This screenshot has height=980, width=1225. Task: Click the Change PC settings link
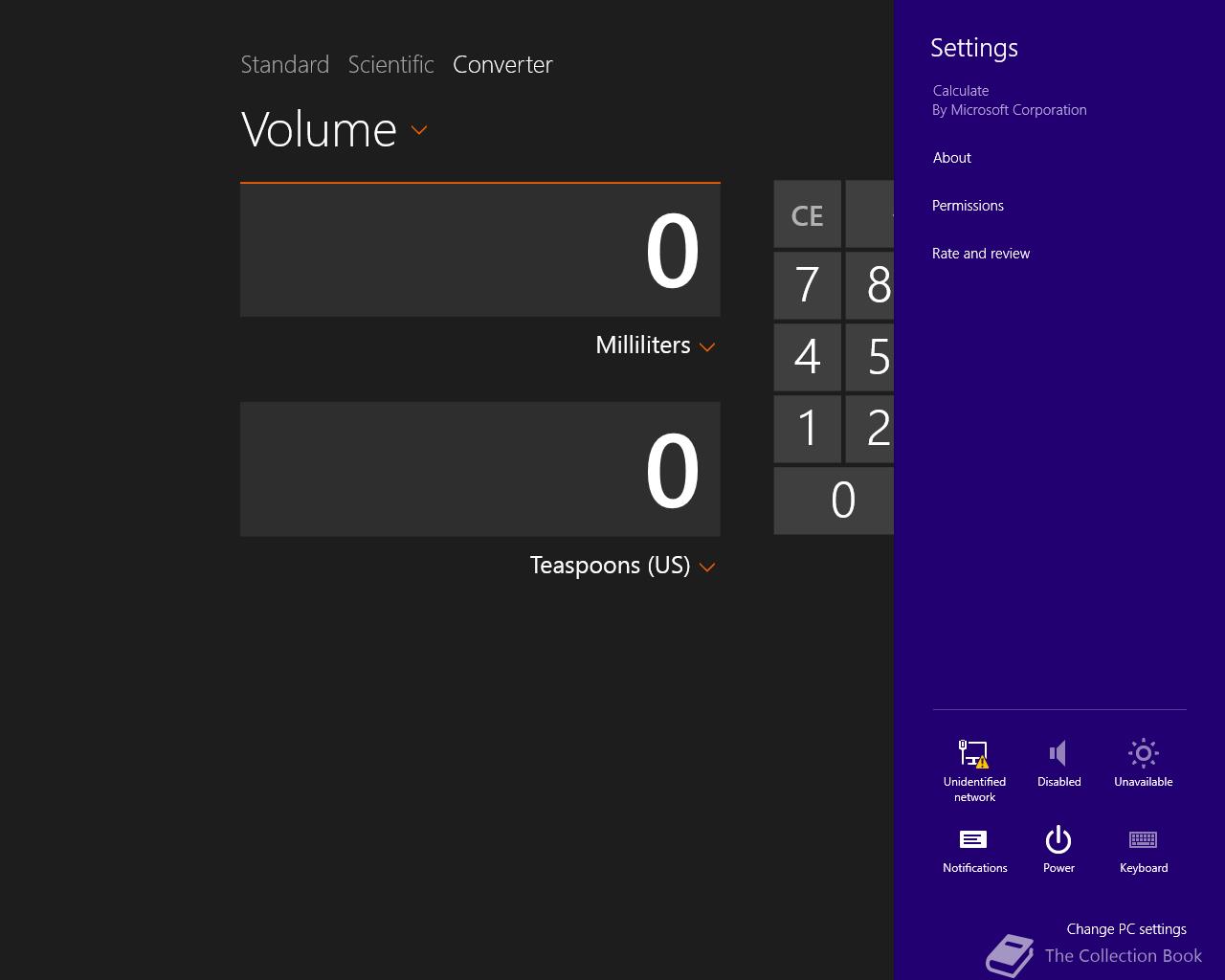click(x=1126, y=929)
